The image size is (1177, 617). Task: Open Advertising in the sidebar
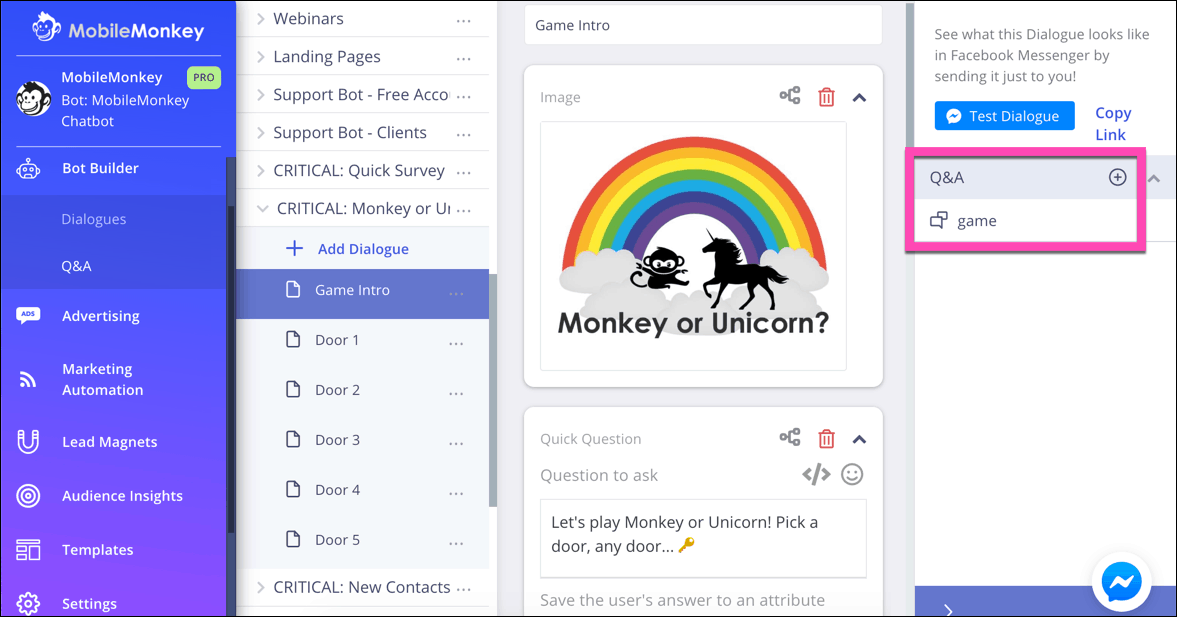click(x=101, y=316)
